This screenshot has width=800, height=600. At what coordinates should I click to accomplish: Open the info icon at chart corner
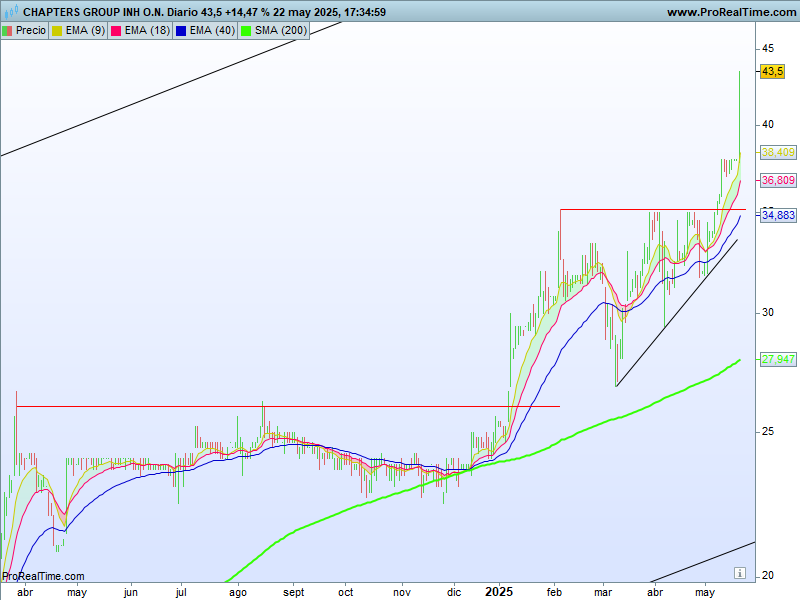coord(740,573)
